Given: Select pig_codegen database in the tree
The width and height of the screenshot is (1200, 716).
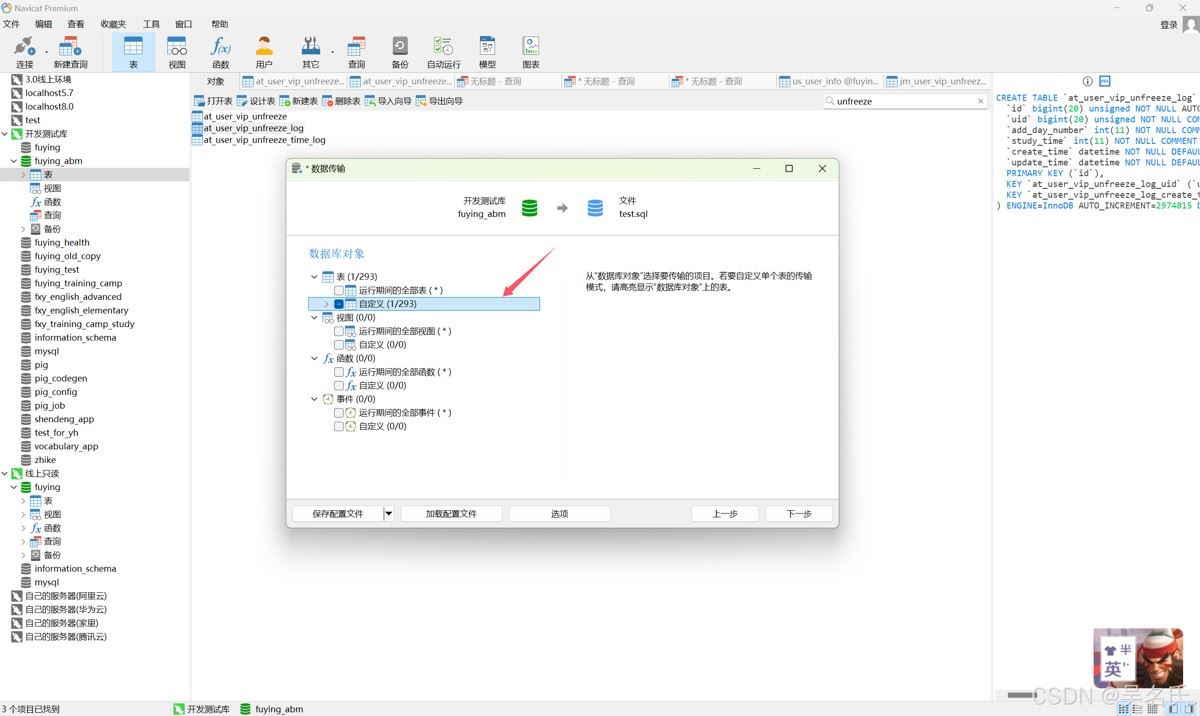Looking at the screenshot, I should 60,379.
